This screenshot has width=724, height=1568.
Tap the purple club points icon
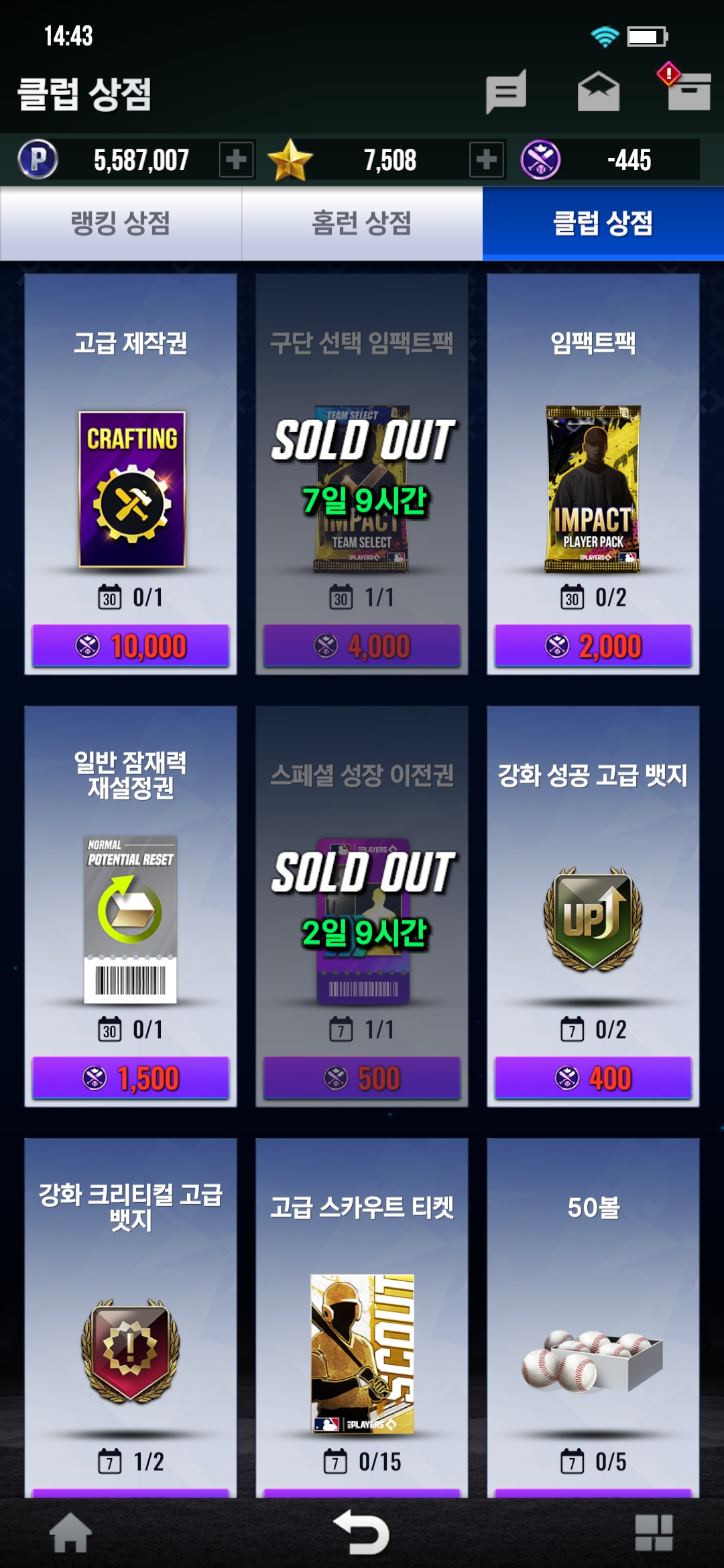coord(540,159)
